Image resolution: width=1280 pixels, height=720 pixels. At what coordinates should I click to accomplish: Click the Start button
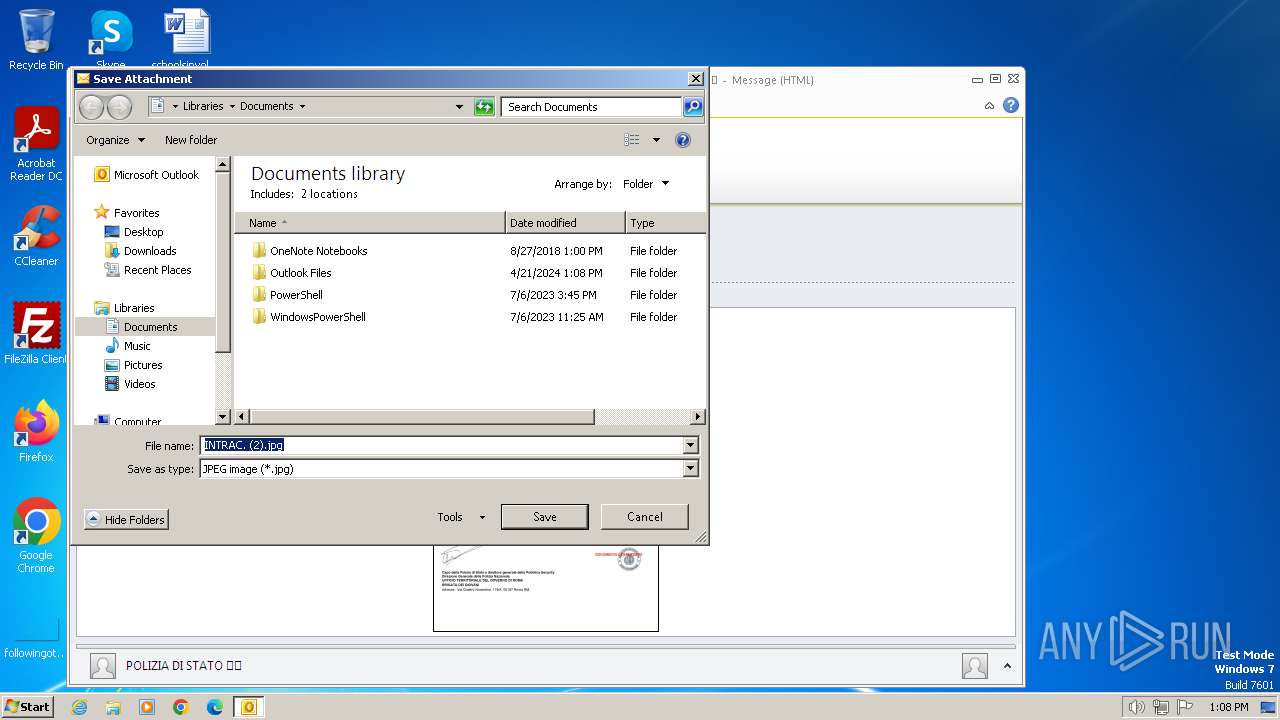coord(28,706)
